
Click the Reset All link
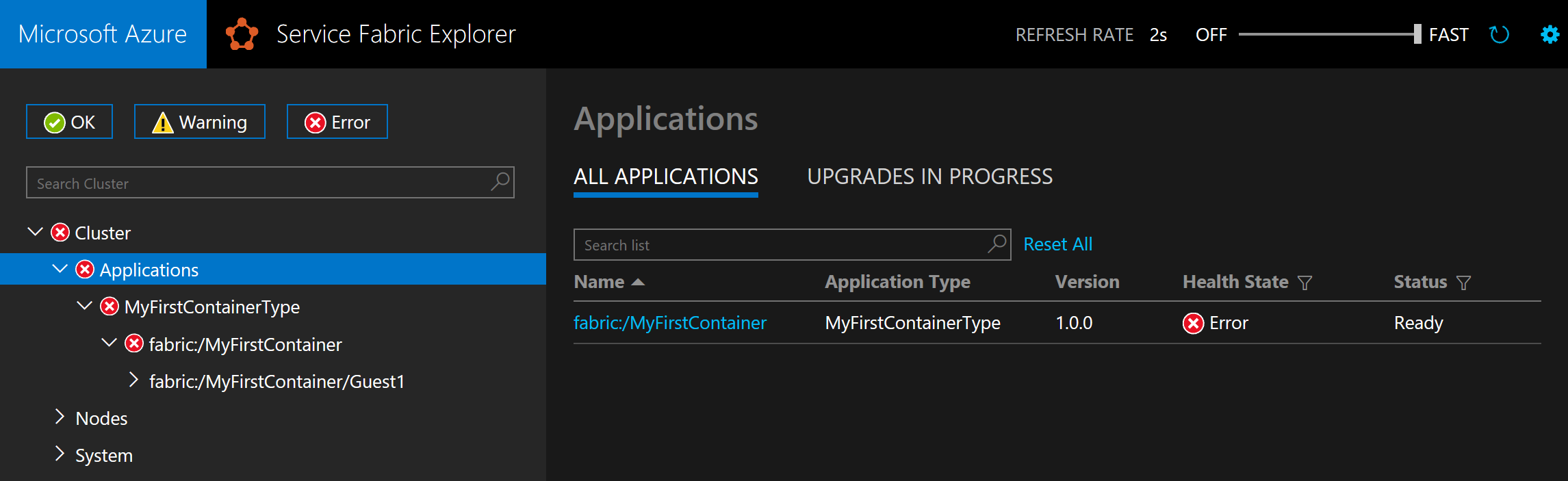[x=1057, y=244]
